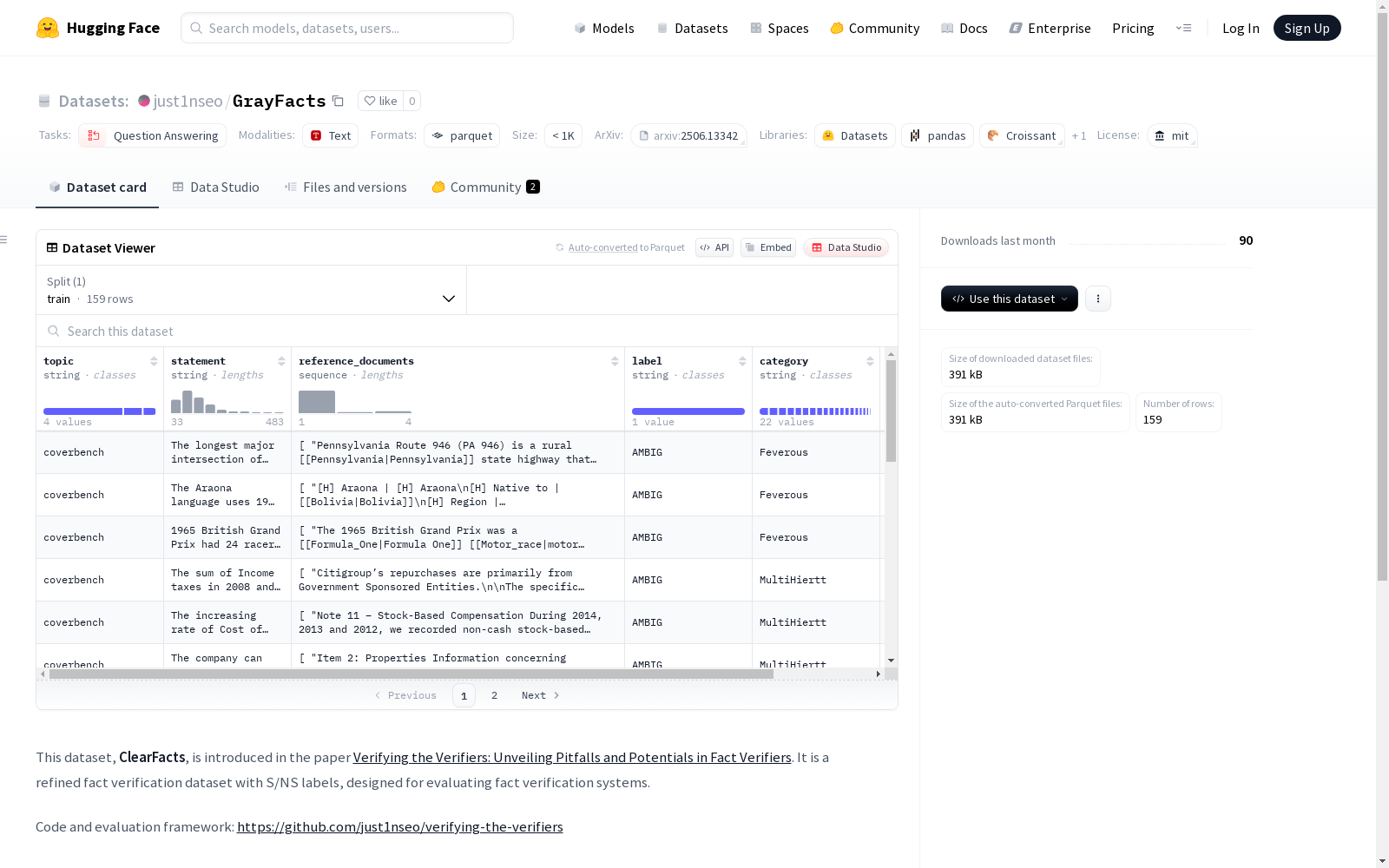
Task: Sort by the statement column
Action: (281, 361)
